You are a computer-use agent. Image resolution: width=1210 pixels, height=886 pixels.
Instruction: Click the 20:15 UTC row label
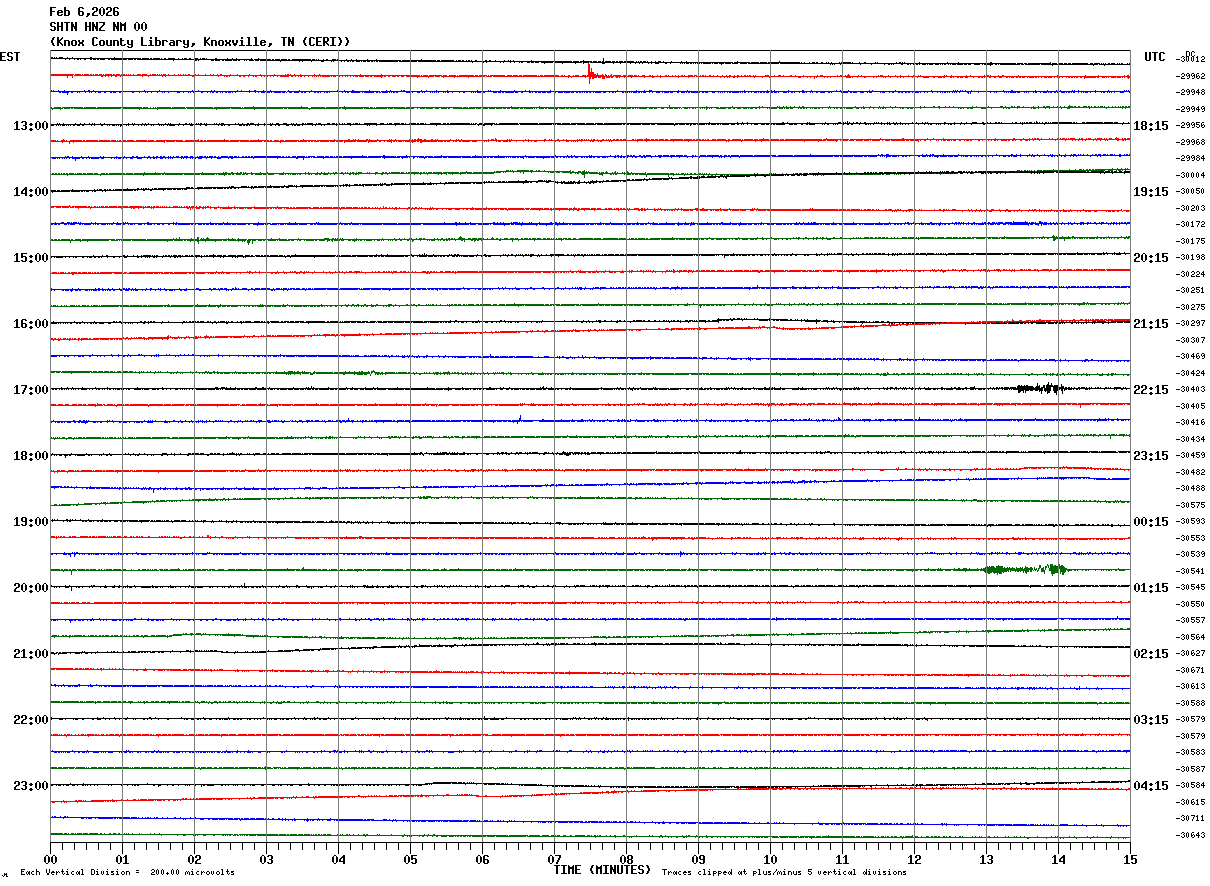[x=1151, y=258]
